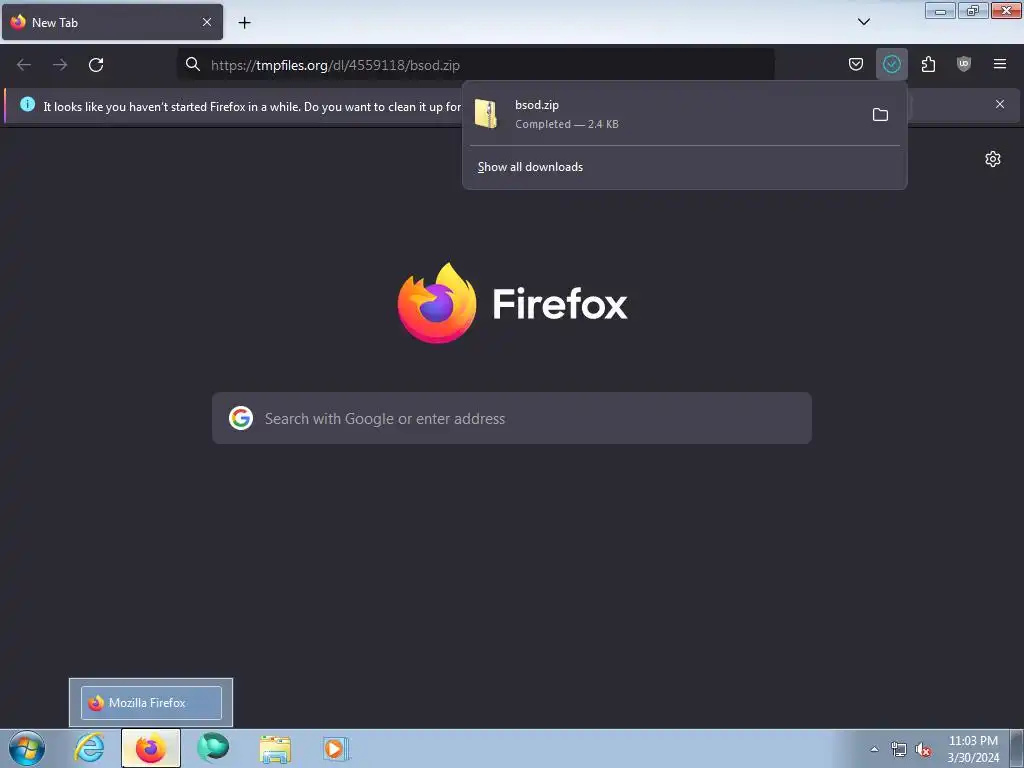Click the Show desktop strip
This screenshot has width=1024, height=768.
(1016, 748)
